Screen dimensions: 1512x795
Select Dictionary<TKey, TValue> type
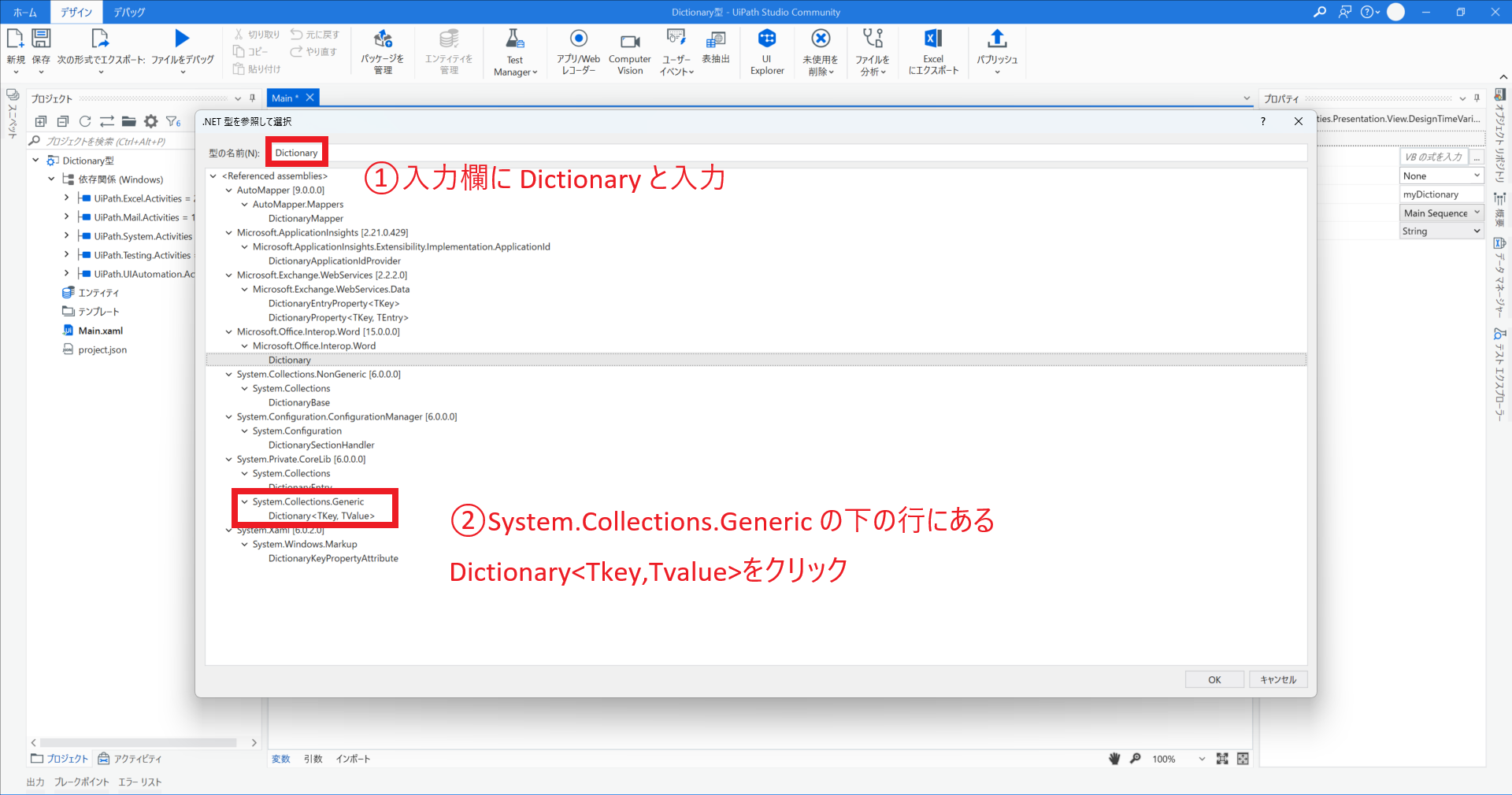click(x=321, y=516)
